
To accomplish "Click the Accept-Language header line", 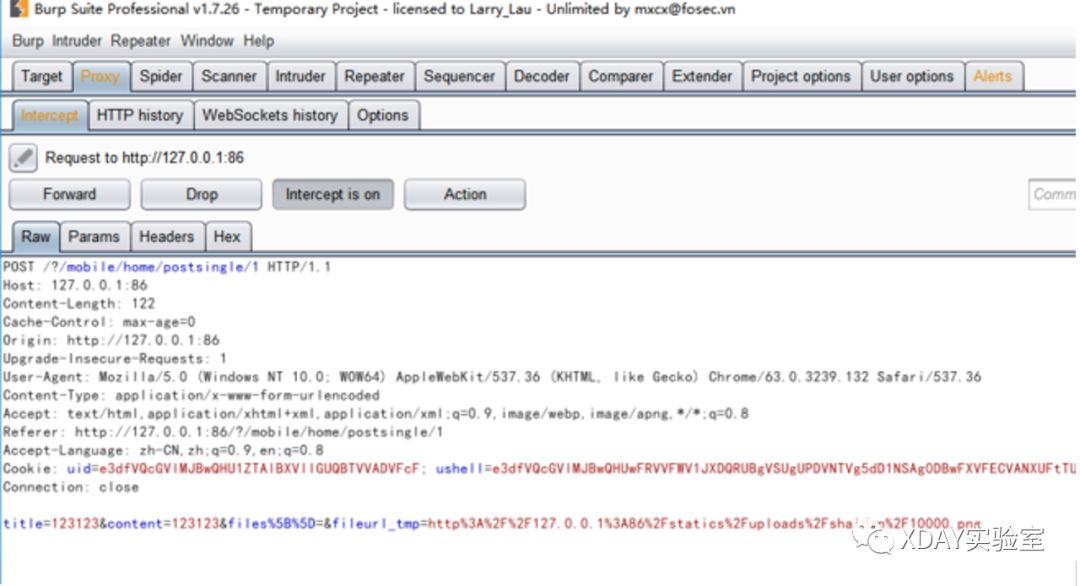I will [163, 450].
